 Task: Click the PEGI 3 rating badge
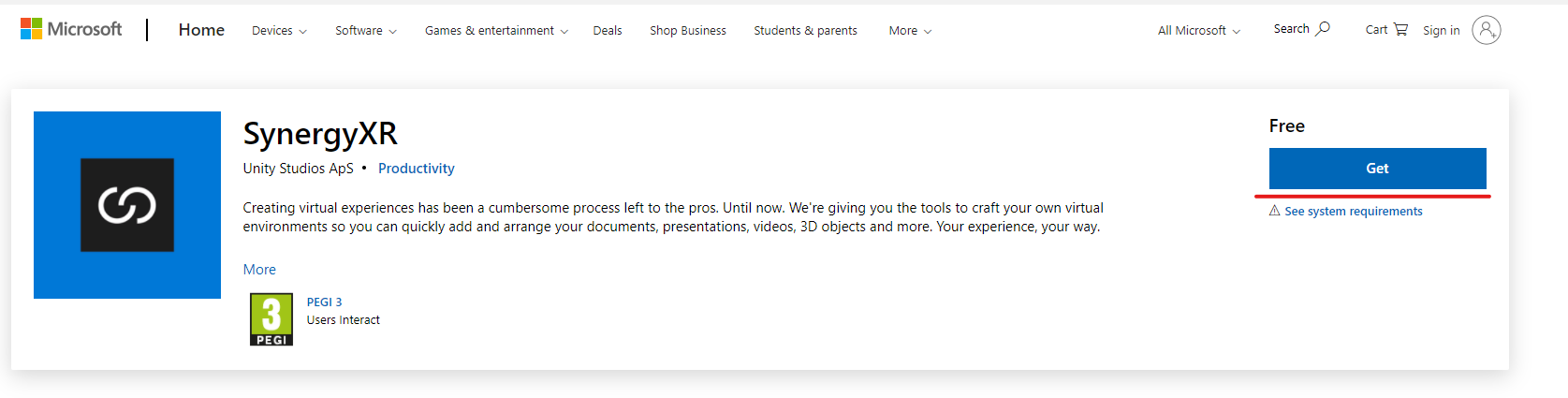click(271, 319)
